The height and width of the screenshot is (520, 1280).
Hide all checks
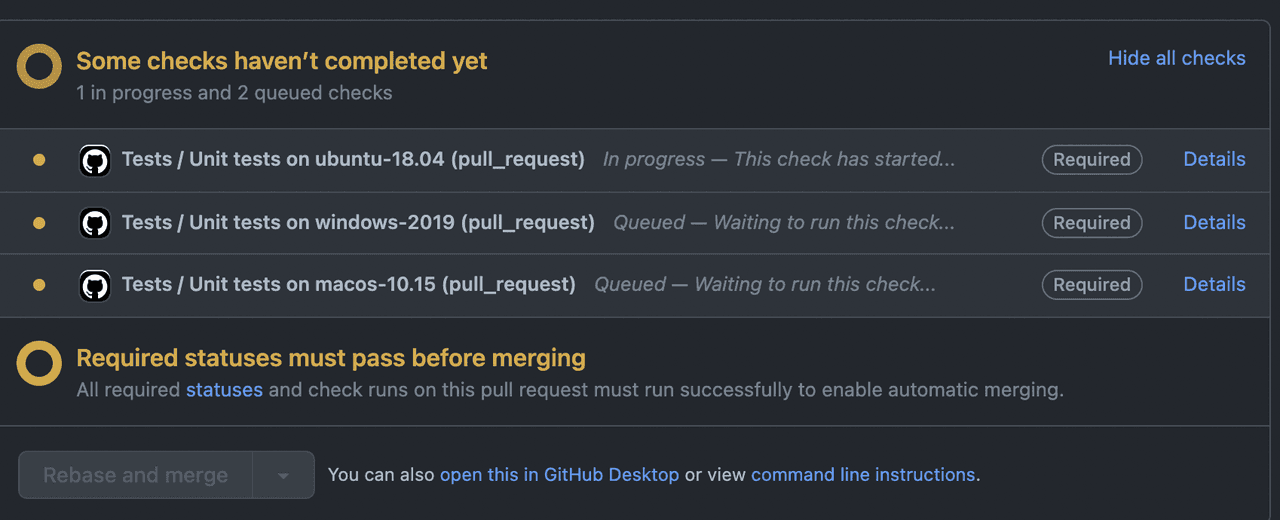[1176, 58]
